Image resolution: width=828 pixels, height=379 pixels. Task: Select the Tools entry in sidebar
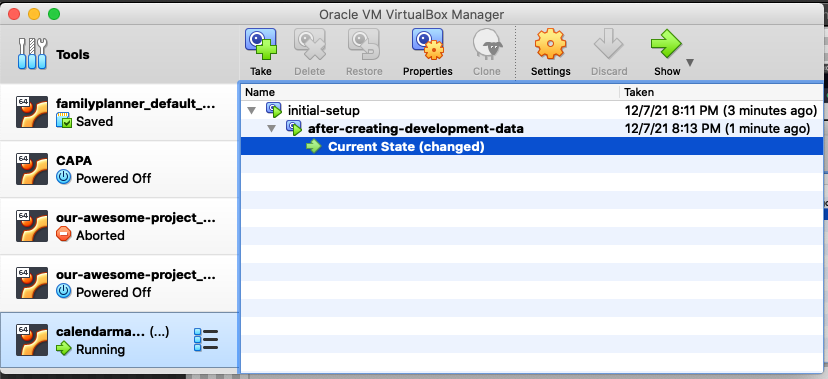tap(119, 54)
